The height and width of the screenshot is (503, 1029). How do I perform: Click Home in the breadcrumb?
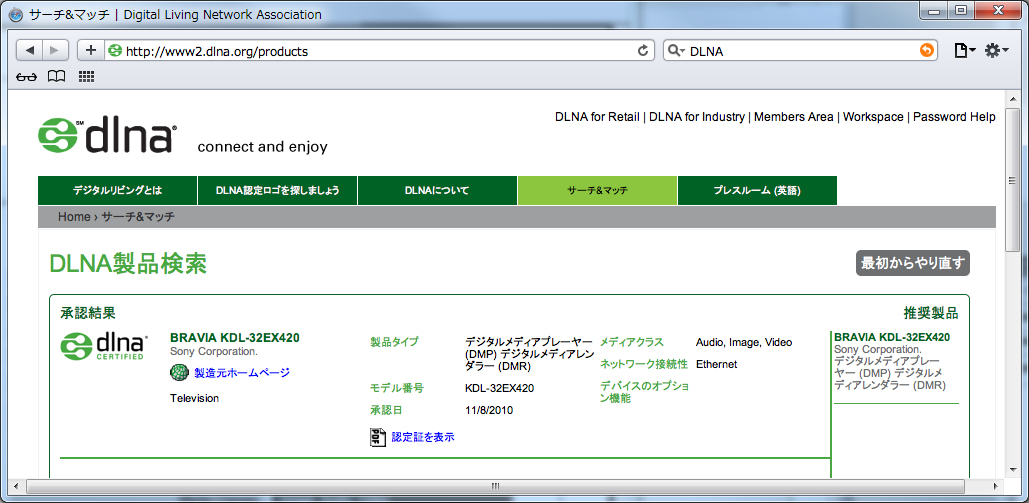pos(74,217)
